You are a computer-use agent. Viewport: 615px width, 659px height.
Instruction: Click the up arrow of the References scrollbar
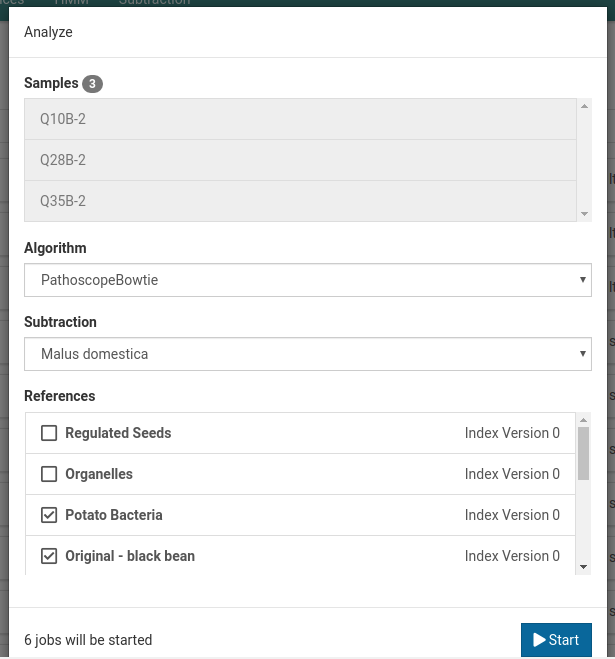click(x=583, y=420)
